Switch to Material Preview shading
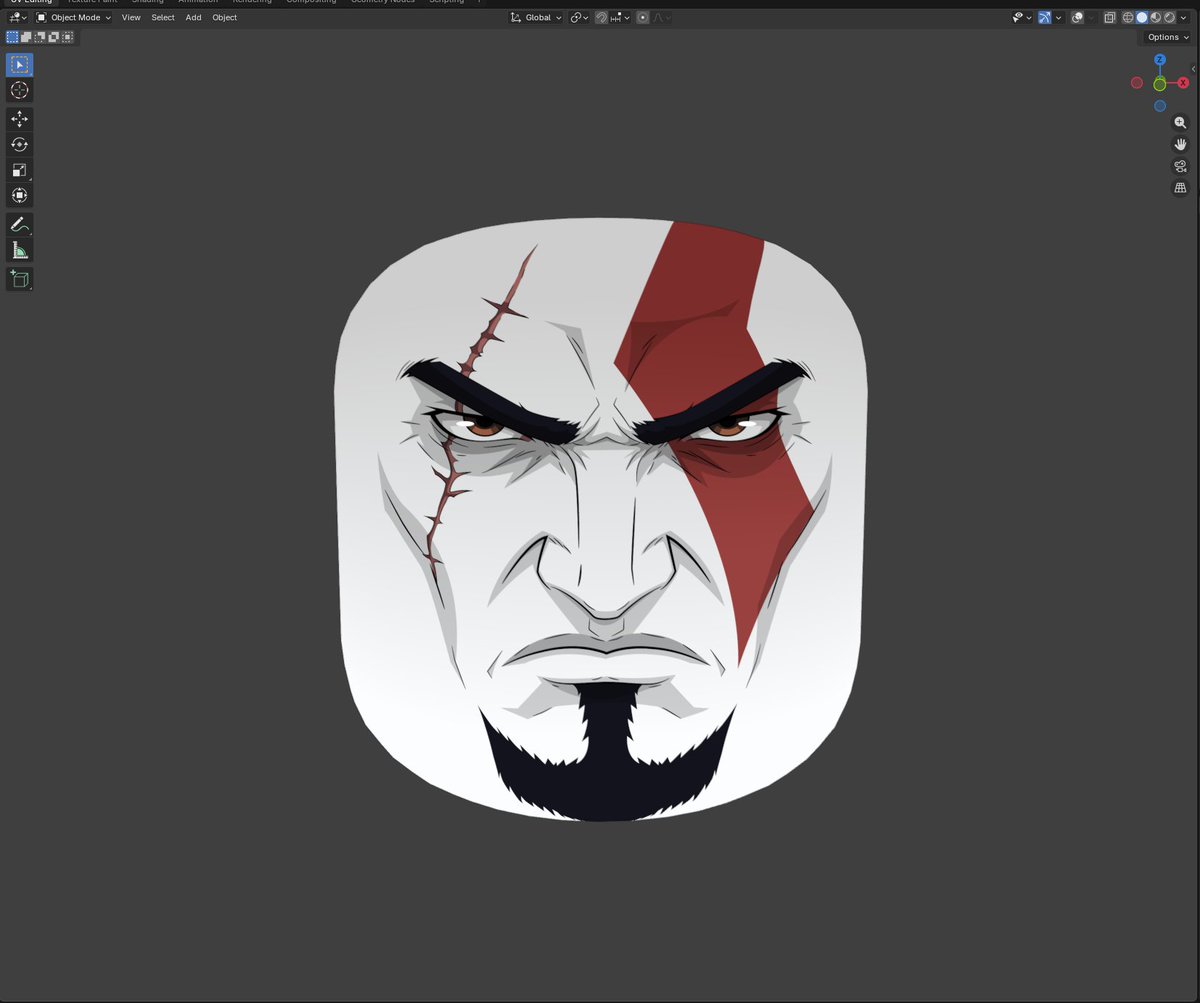 click(x=1155, y=18)
